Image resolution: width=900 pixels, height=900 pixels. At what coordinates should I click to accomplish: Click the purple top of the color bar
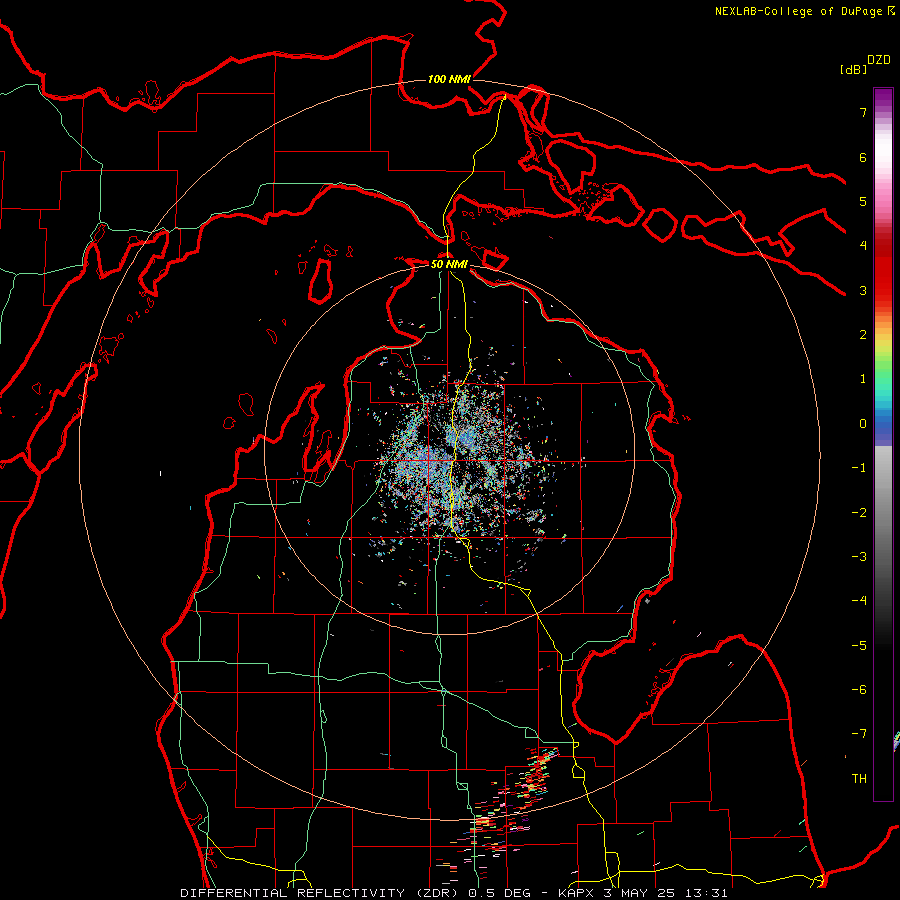click(883, 98)
